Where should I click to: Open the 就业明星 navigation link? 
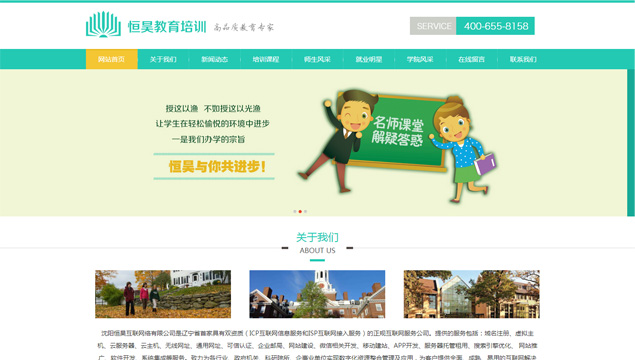pyautogui.click(x=369, y=59)
